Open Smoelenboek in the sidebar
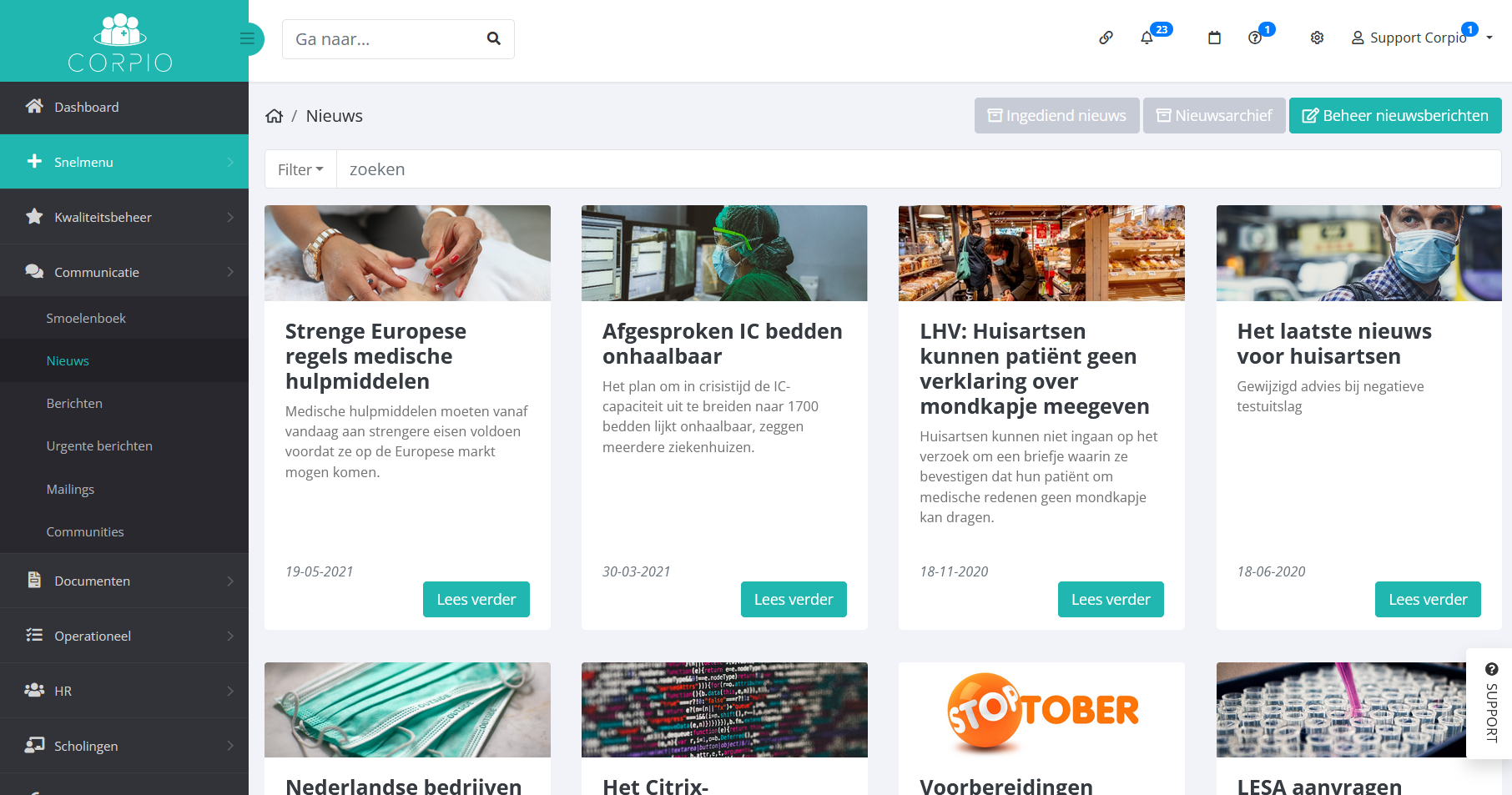 [x=86, y=318]
